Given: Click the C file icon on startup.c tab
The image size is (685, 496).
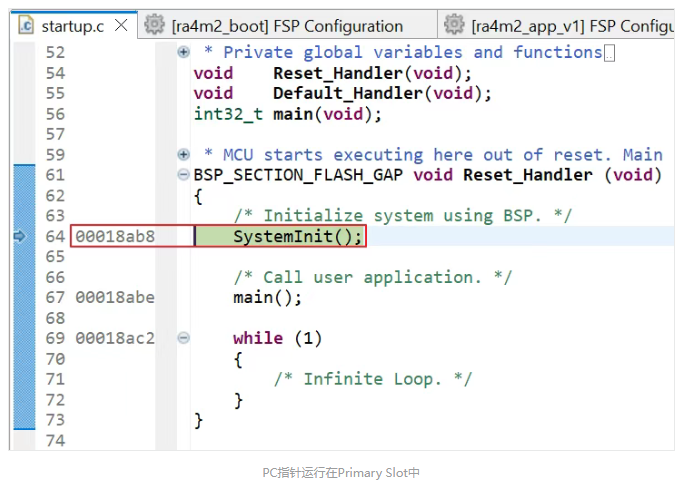Looking at the screenshot, I should 26,25.
